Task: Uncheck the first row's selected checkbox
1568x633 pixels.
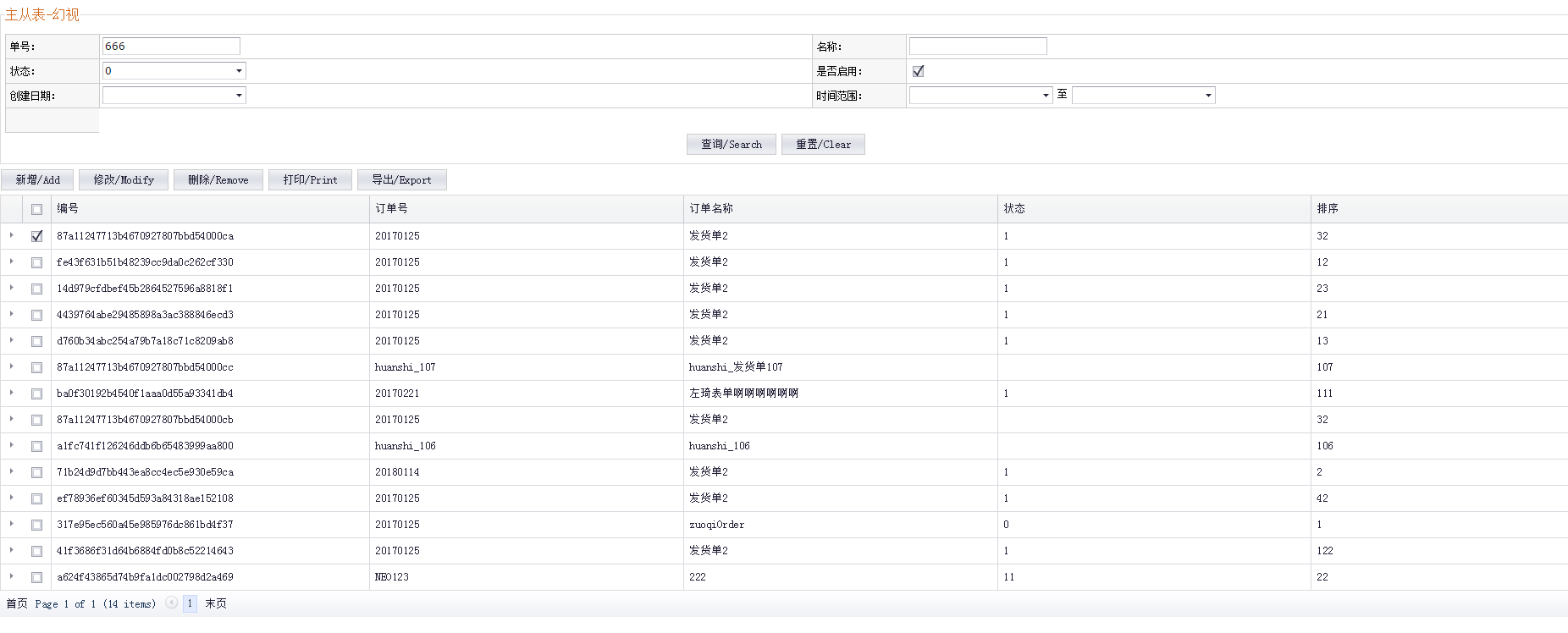Action: click(36, 236)
